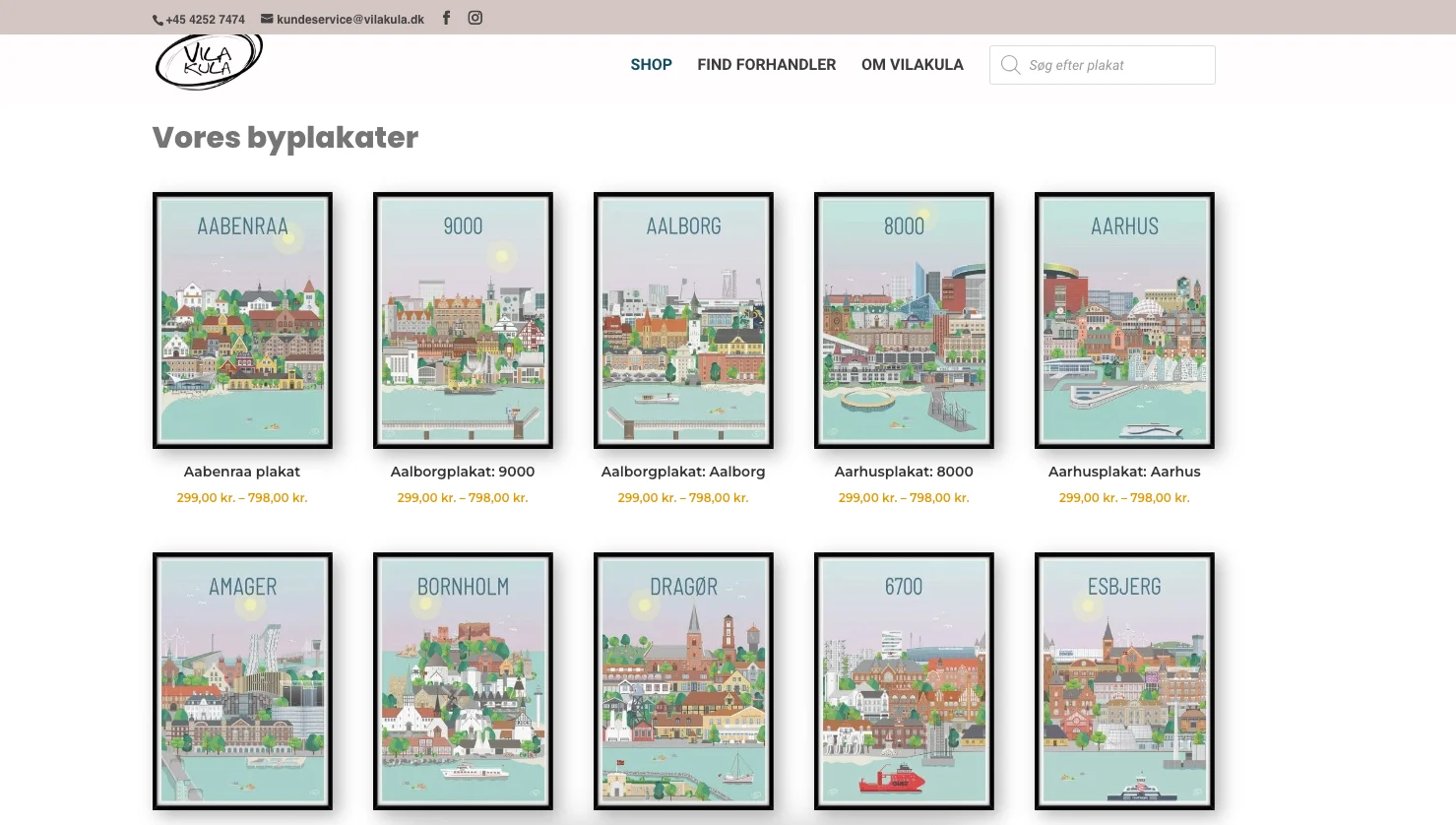
Task: Open the Amager poster thumbnail
Action: coord(242,680)
